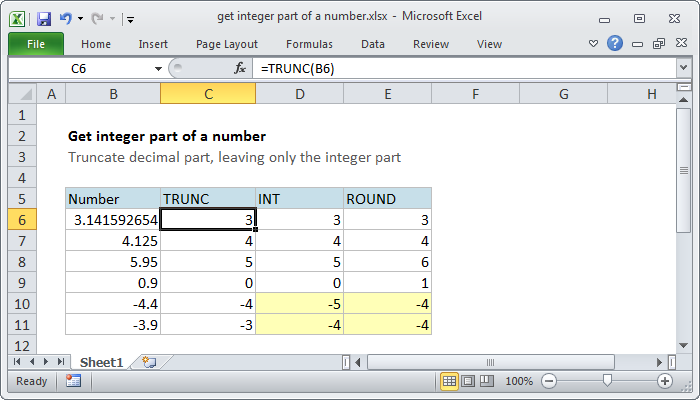This screenshot has height=400, width=700.
Task: Close the workbook window with the ribbon X
Action: pyautogui.click(x=681, y=43)
